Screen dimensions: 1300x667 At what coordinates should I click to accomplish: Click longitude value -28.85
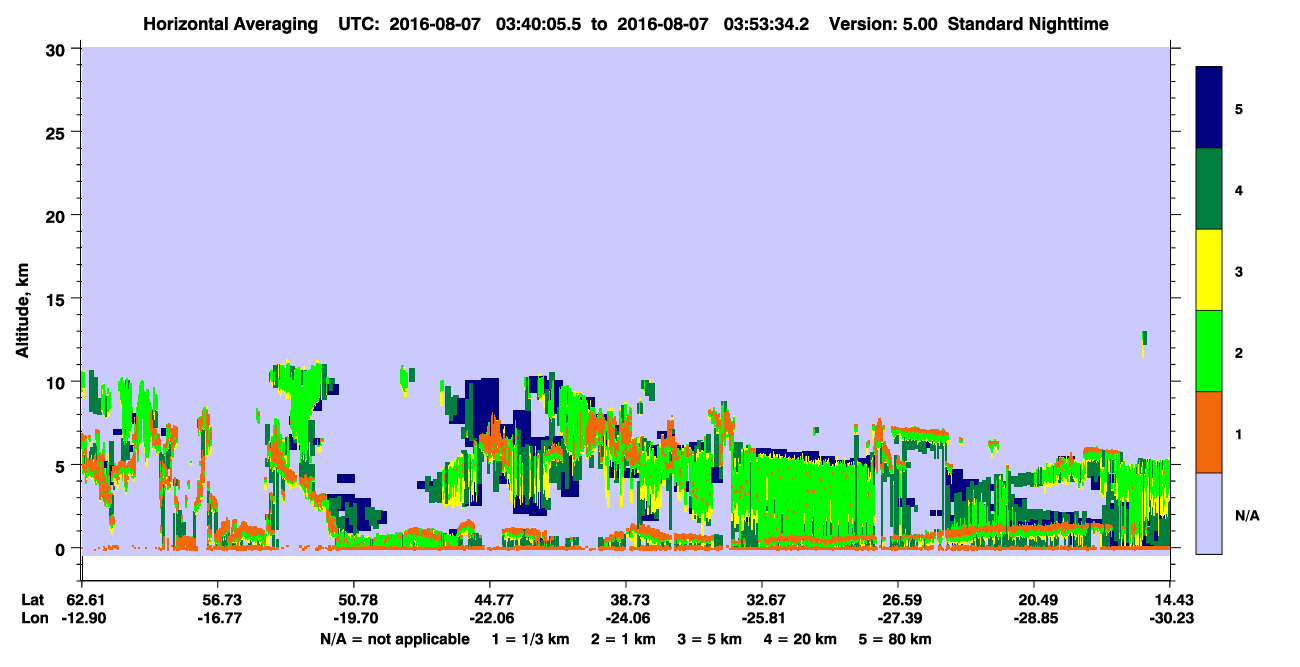[1034, 619]
